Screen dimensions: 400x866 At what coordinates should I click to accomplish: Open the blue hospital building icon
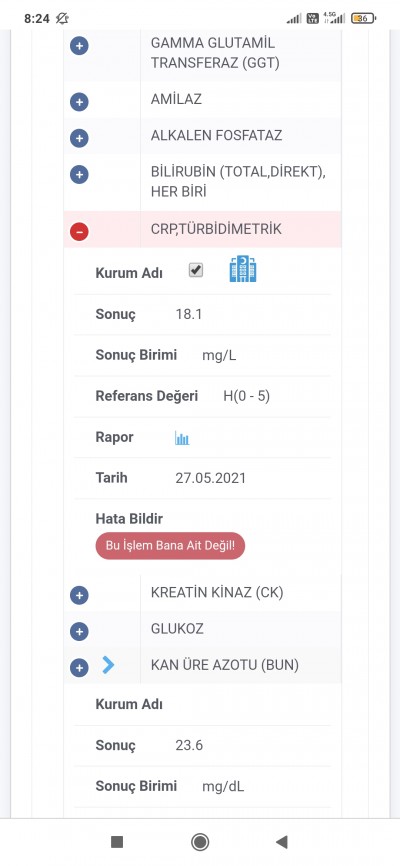(243, 270)
